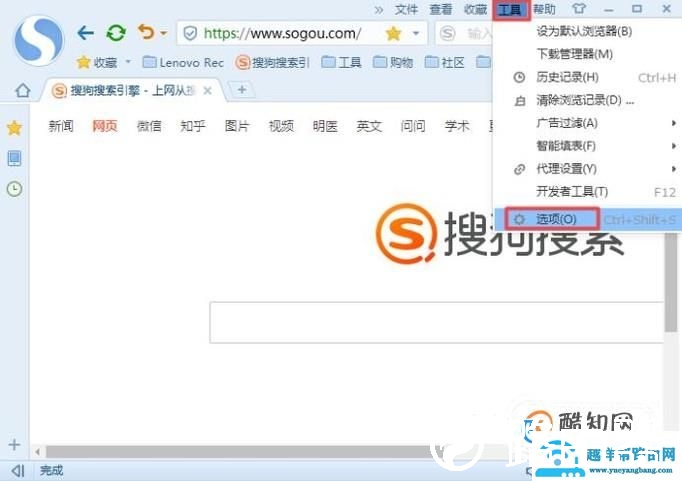Open 搜狗搜索引 bookmark
The image size is (682, 481).
click(x=272, y=63)
